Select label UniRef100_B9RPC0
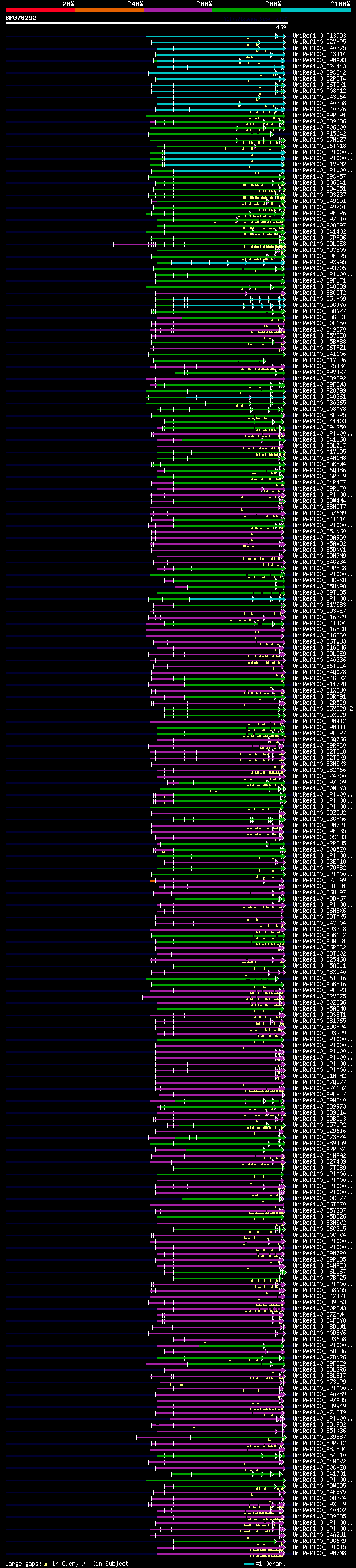The image size is (356, 1568). (319, 745)
